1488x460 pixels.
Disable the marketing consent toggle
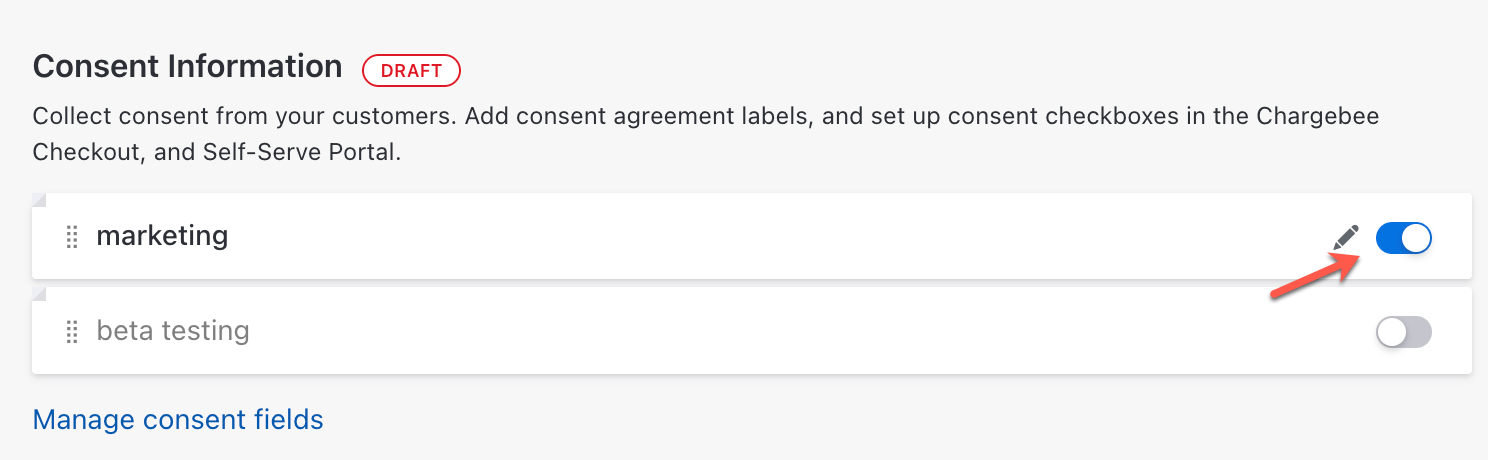coord(1403,238)
